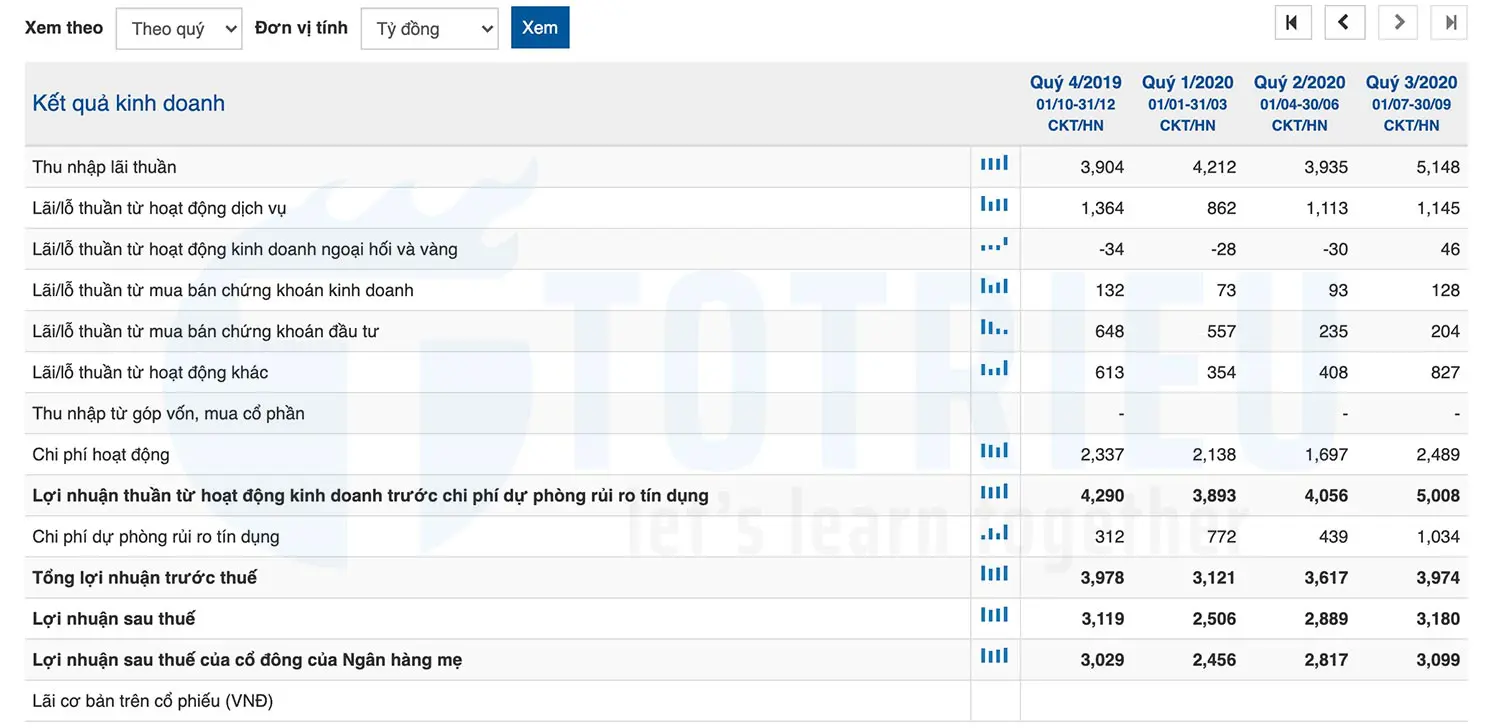The height and width of the screenshot is (728, 1500).
Task: Click chart icon for Lãi/lỗ thuần từ hoạt động khác
Action: (x=994, y=369)
